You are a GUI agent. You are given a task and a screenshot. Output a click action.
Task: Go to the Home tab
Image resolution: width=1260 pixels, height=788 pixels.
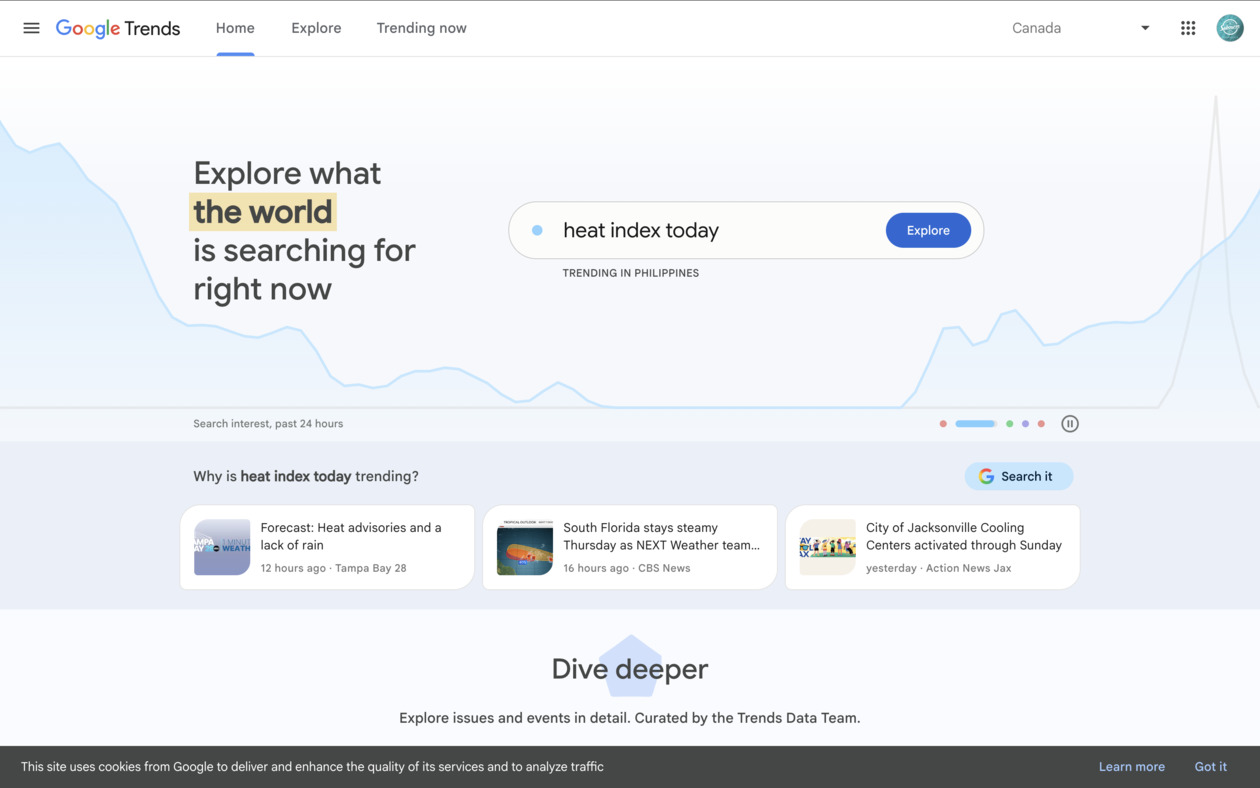(x=235, y=28)
